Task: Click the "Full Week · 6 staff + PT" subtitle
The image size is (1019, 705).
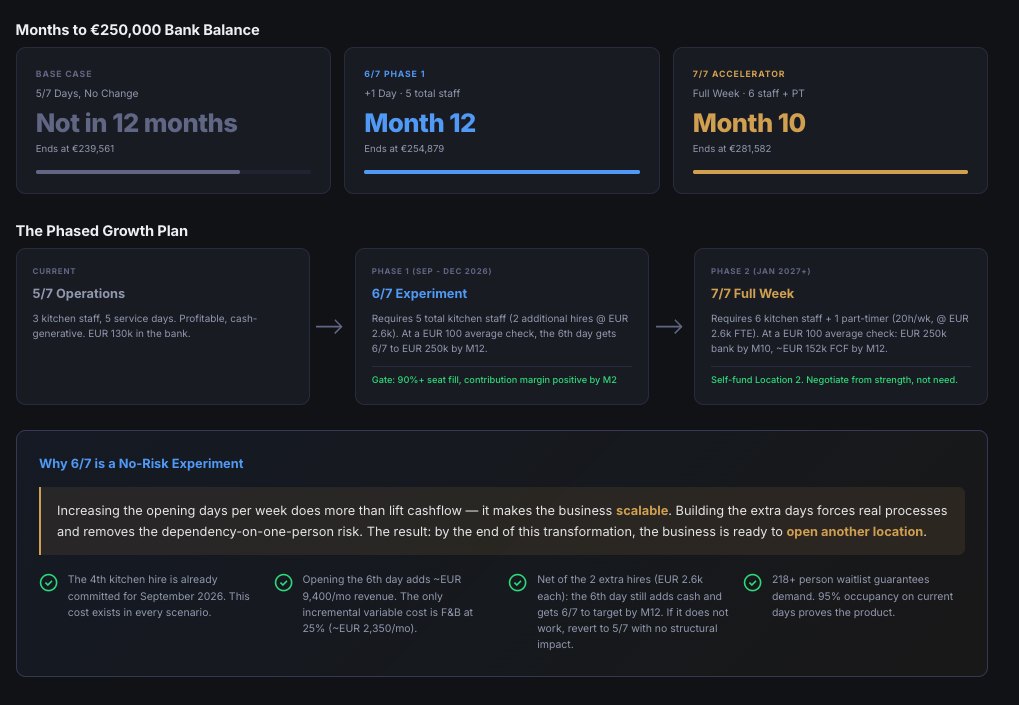Action: pos(749,94)
